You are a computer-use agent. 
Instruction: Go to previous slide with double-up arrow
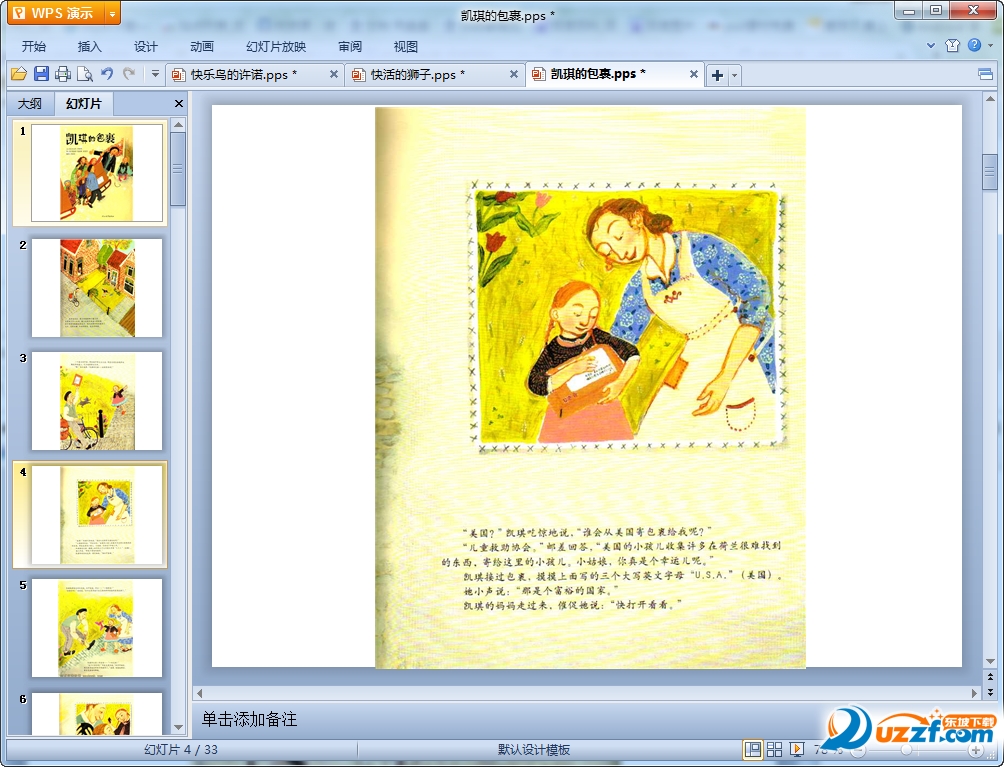pyautogui.click(x=990, y=677)
